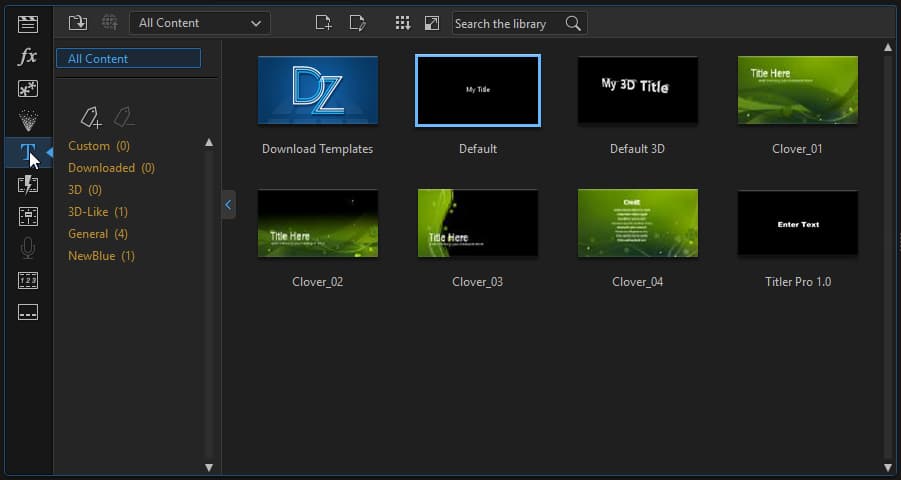Select the NewBlue (1) tag
Image resolution: width=901 pixels, height=480 pixels.
[x=101, y=256]
